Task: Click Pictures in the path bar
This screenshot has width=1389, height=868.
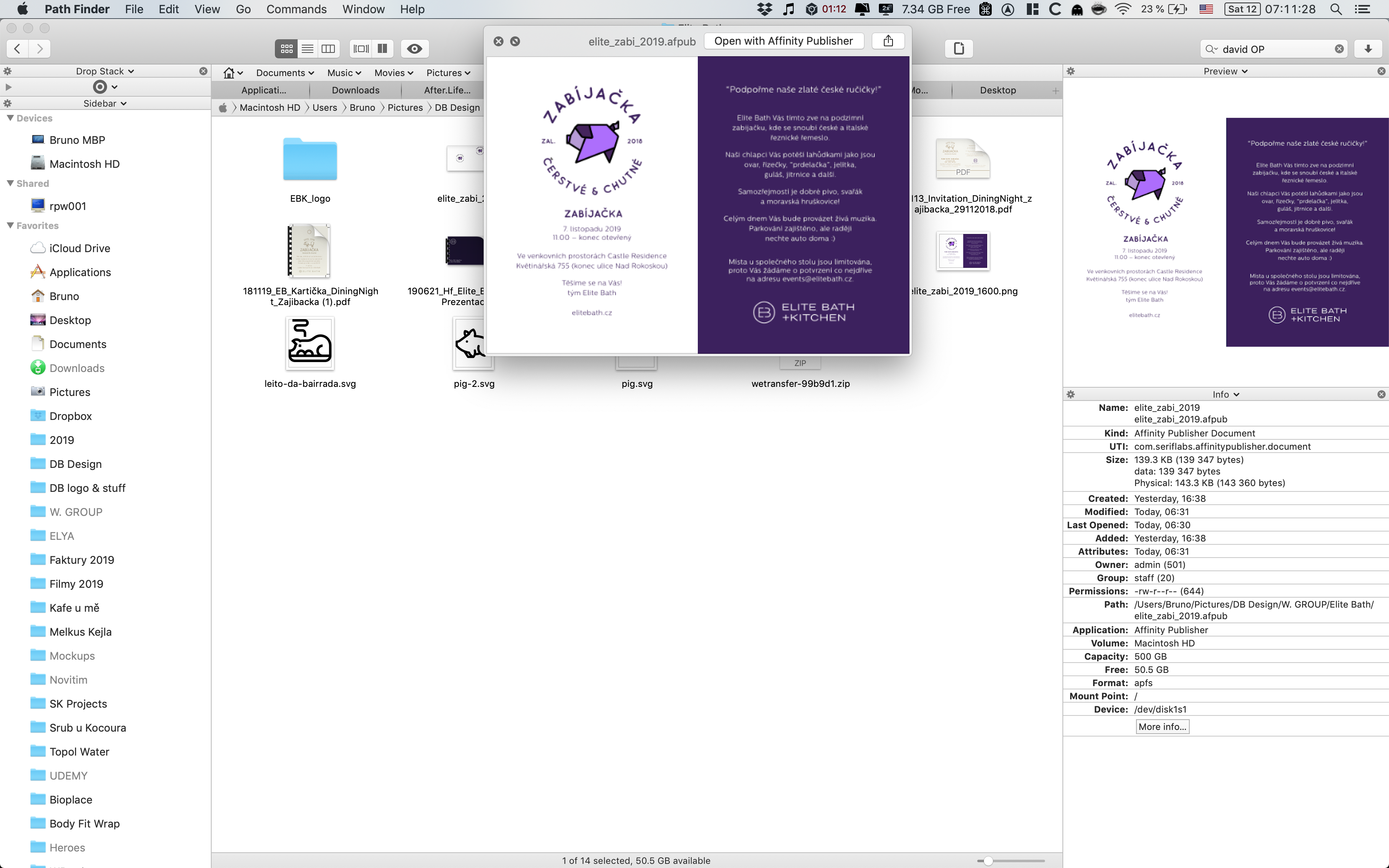Action: click(405, 107)
